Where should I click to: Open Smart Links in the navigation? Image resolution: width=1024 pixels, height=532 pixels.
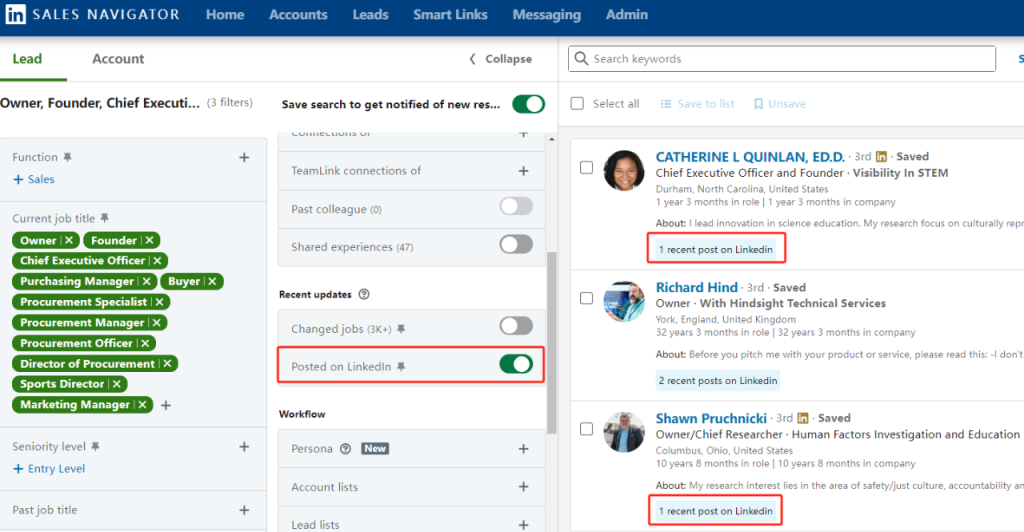pyautogui.click(x=450, y=14)
